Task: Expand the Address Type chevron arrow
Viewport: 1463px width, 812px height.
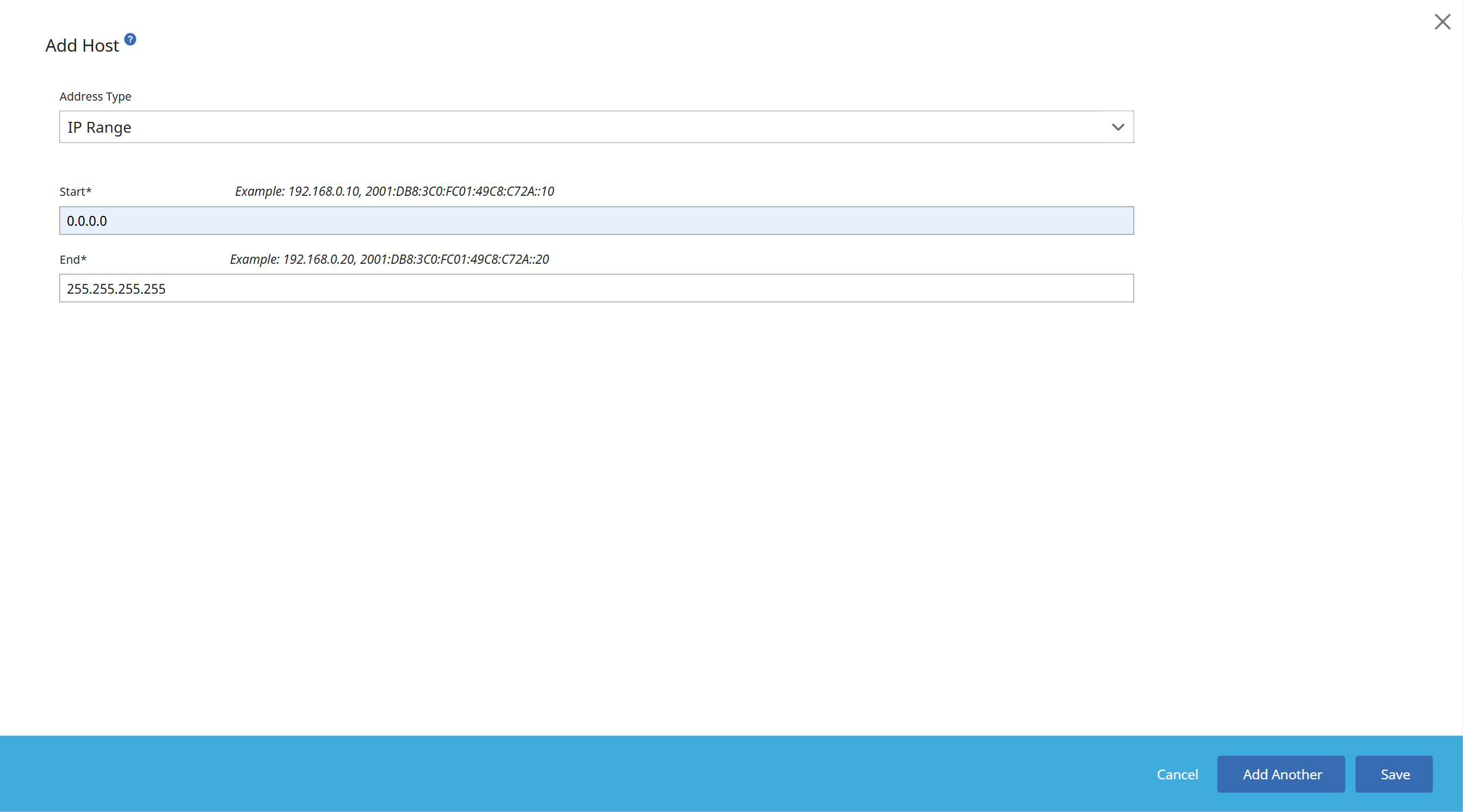Action: click(x=1118, y=127)
